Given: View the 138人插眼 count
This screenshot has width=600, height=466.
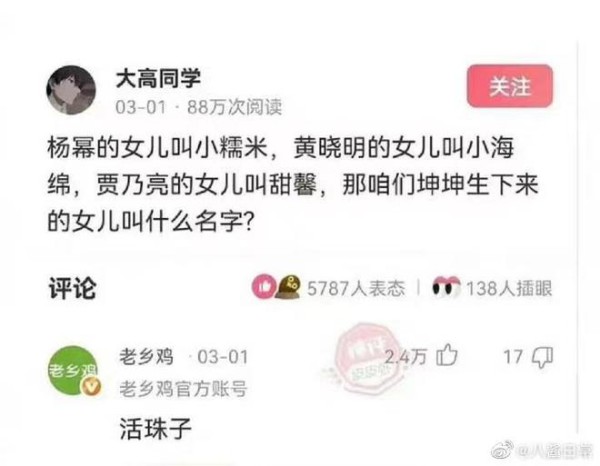Looking at the screenshot, I should pos(509,288).
